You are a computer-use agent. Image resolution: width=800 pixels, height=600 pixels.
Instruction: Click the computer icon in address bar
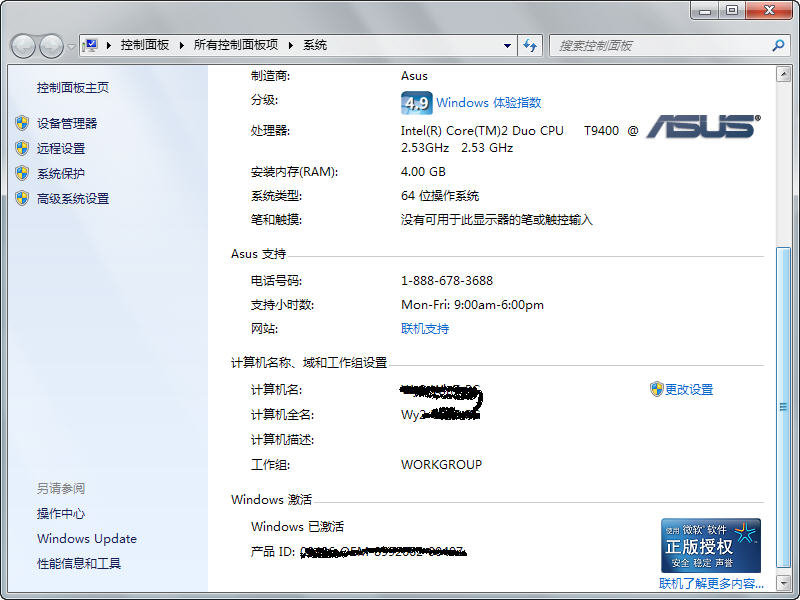click(x=90, y=45)
